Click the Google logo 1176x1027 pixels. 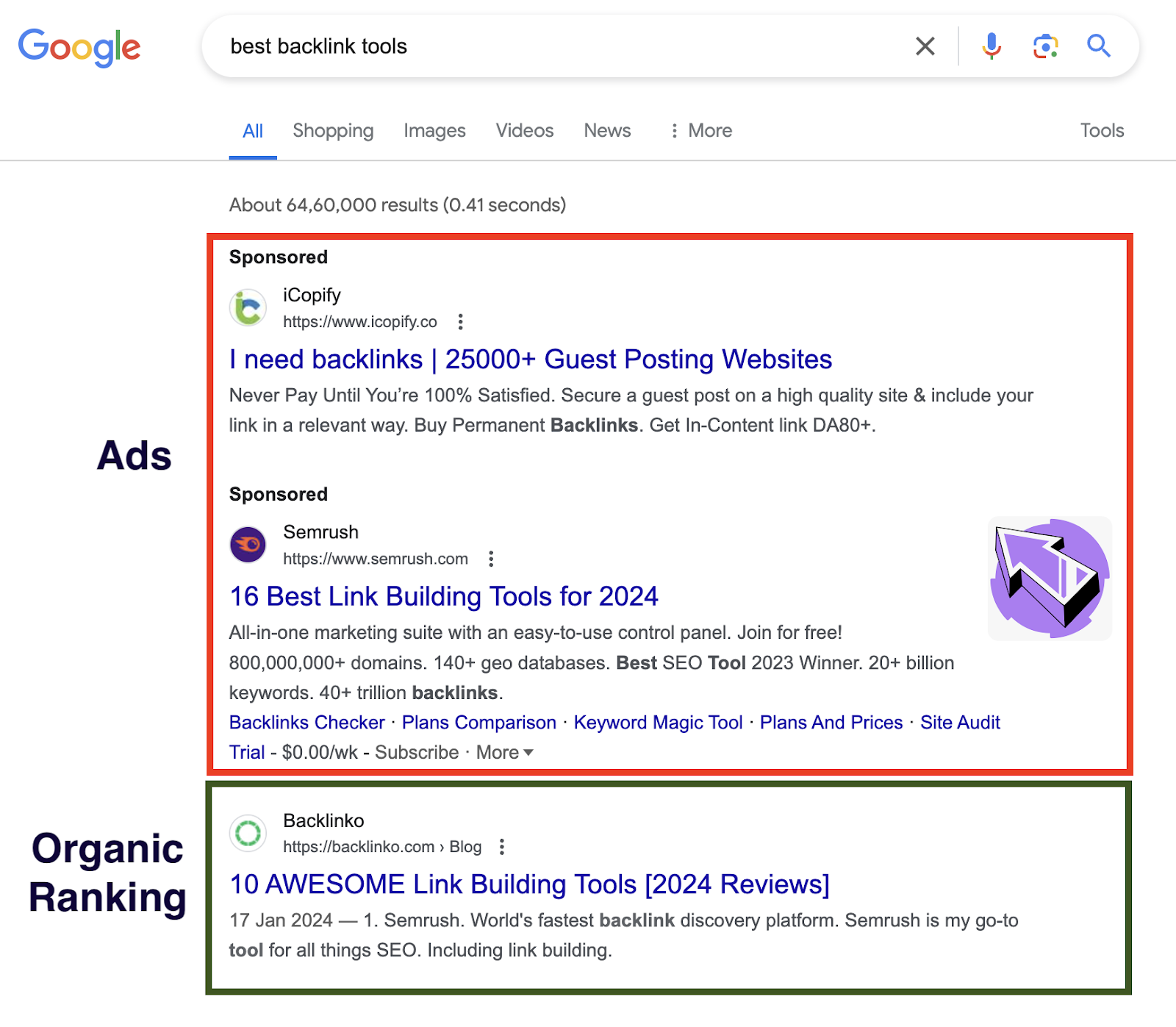(79, 47)
